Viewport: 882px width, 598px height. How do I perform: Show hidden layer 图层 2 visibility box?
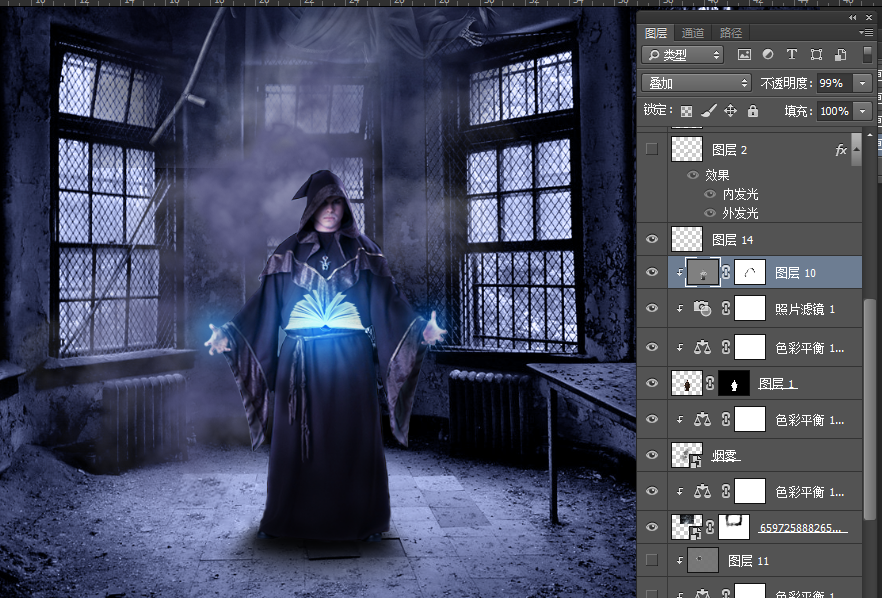(652, 149)
